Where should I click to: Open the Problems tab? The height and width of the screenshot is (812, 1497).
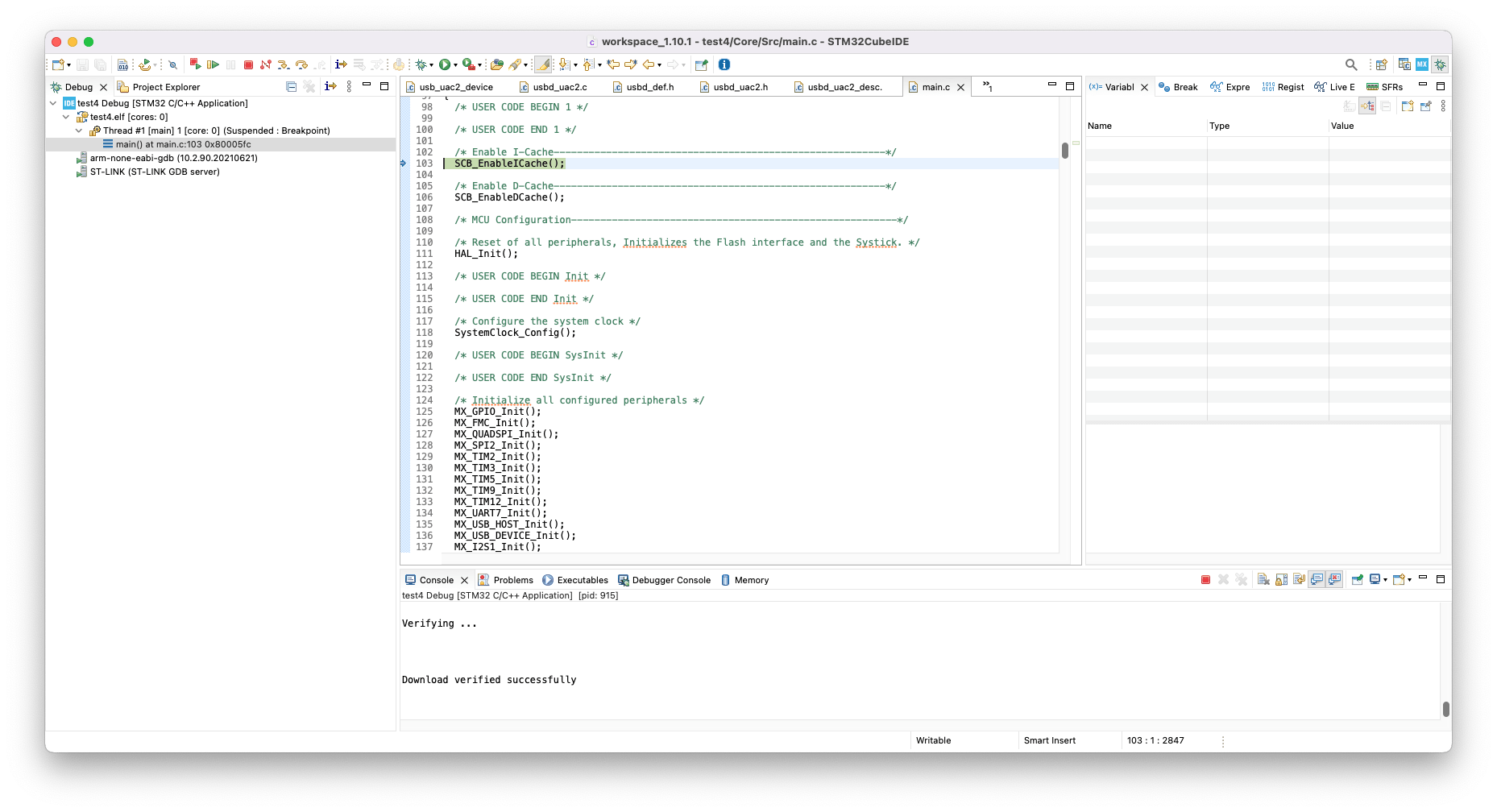click(506, 580)
